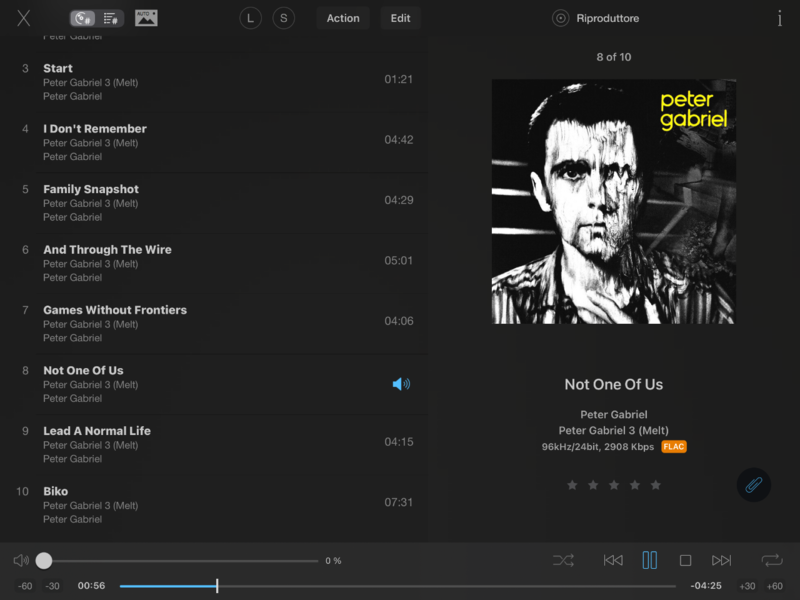Toggle auto artwork display
This screenshot has height=600, width=800.
click(146, 18)
